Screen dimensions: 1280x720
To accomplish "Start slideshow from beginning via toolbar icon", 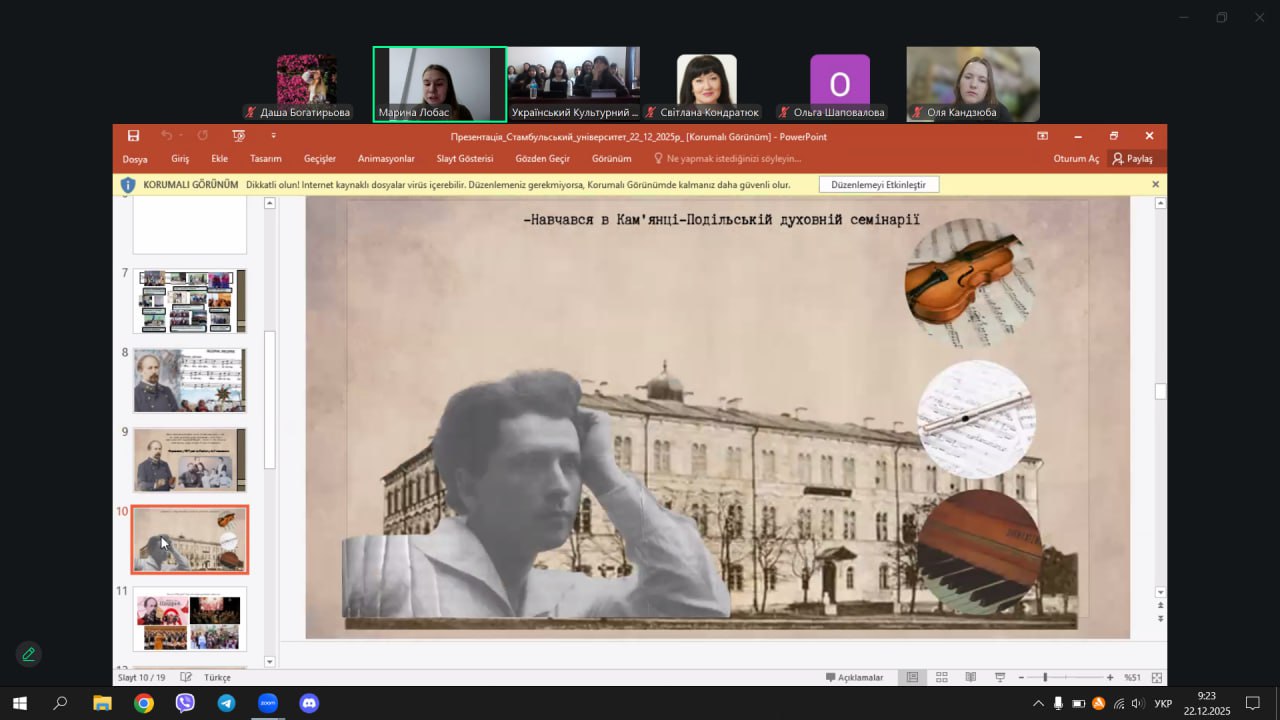I will pyautogui.click(x=238, y=136).
